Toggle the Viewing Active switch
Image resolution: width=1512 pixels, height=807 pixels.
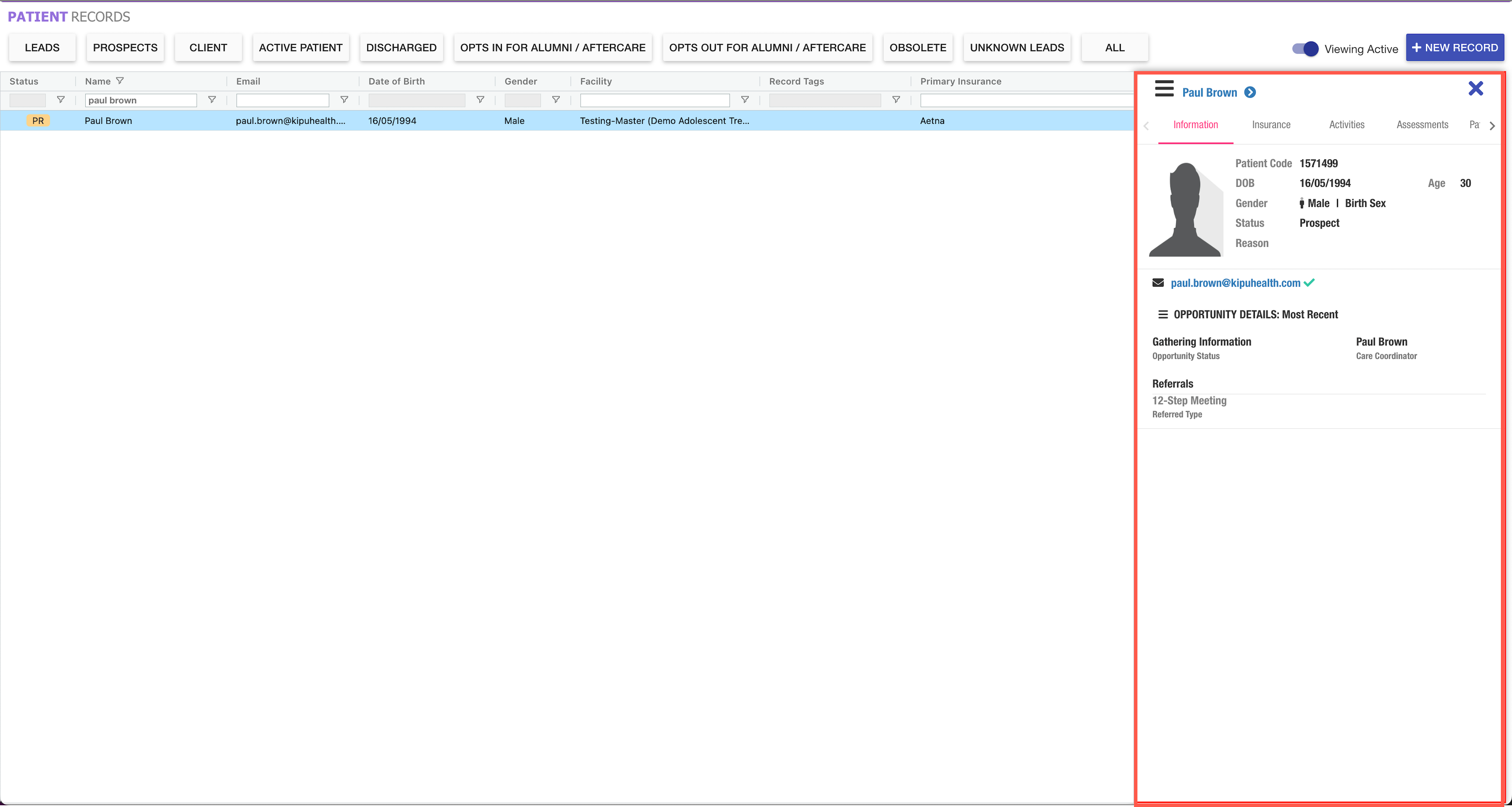pyautogui.click(x=1305, y=49)
